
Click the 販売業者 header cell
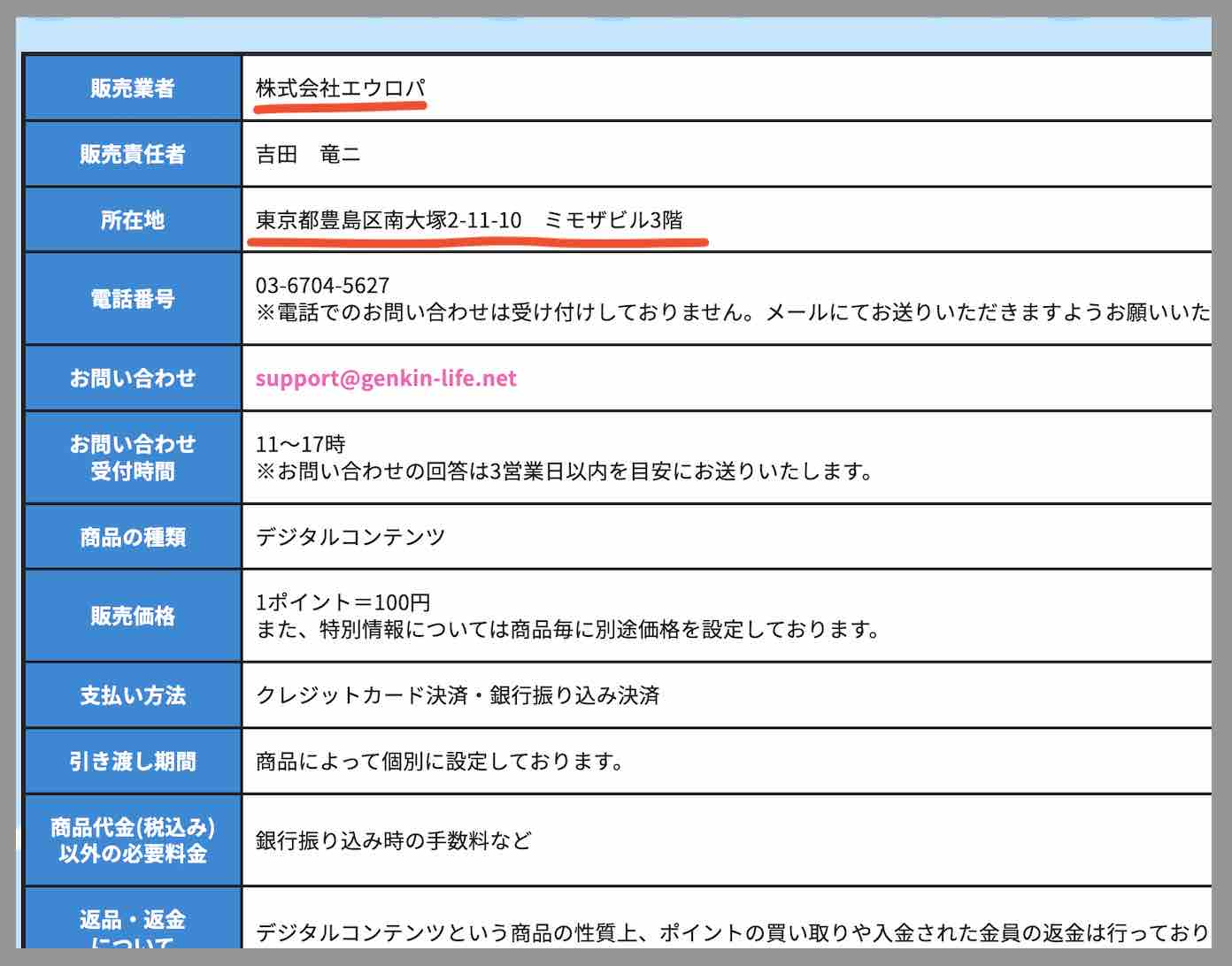(132, 88)
